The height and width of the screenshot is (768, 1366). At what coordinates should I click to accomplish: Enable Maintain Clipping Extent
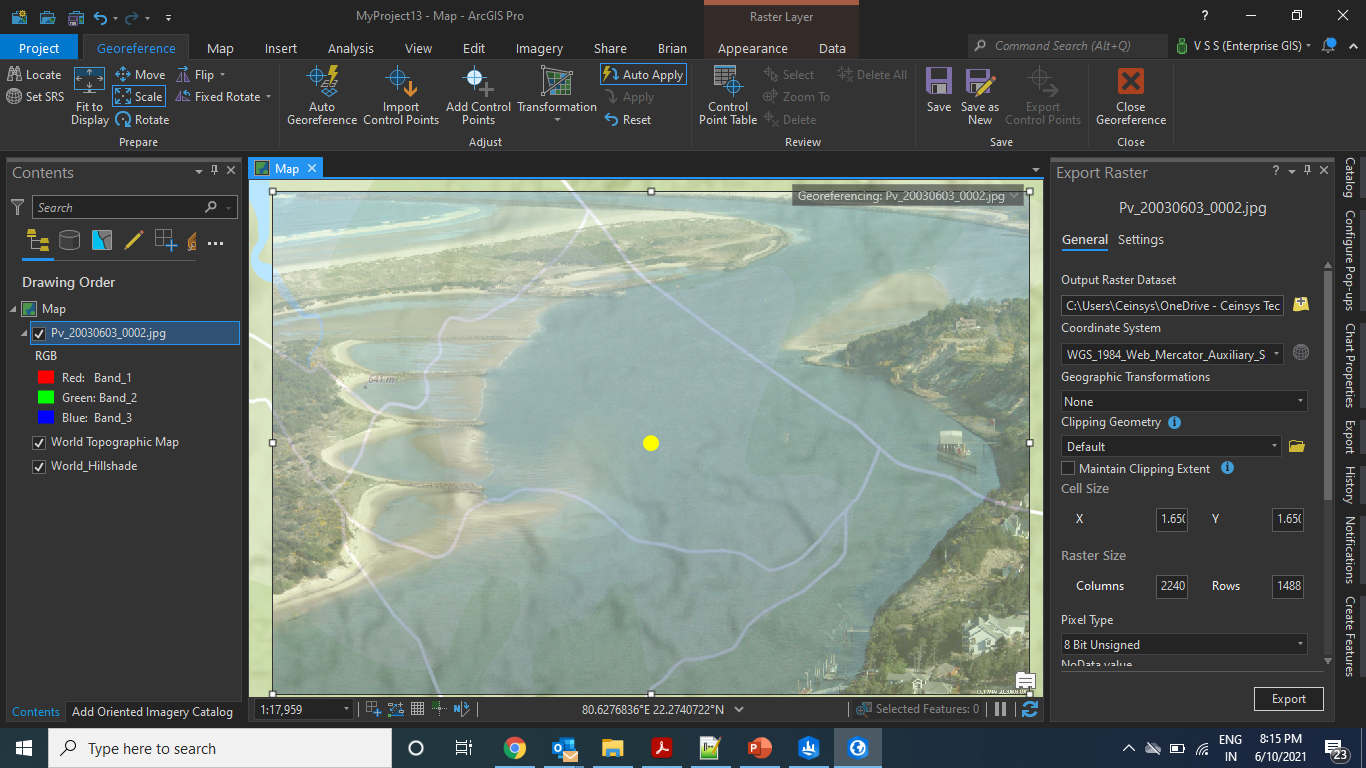pyautogui.click(x=1067, y=468)
